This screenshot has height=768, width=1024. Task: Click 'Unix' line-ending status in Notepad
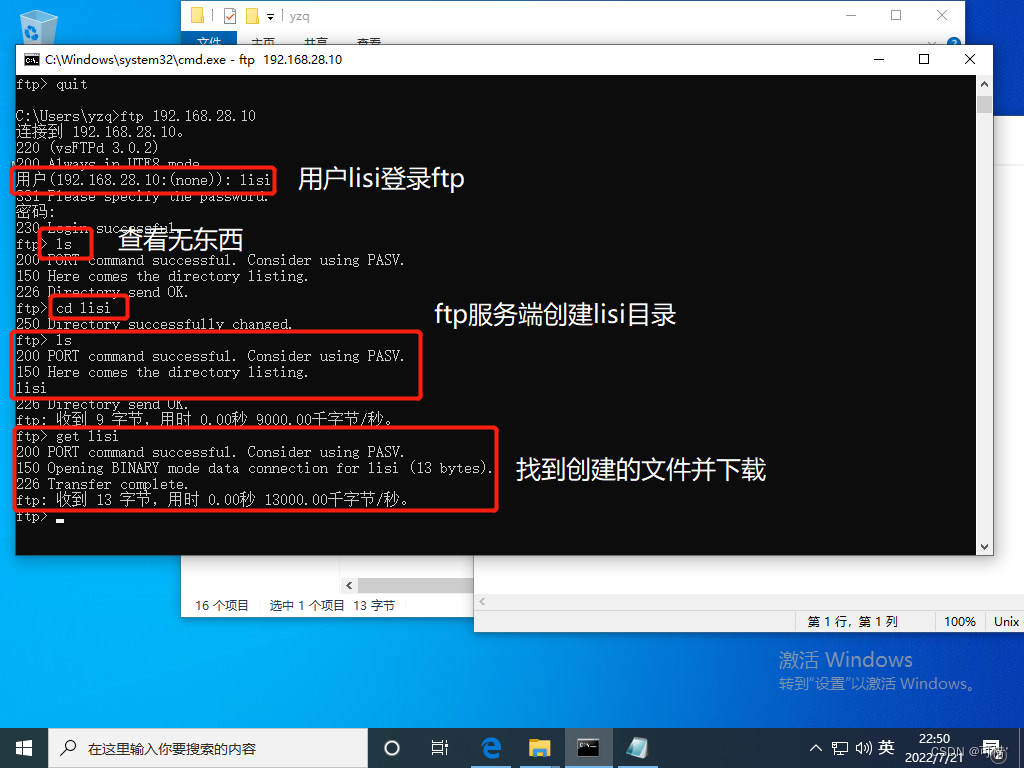point(1006,621)
